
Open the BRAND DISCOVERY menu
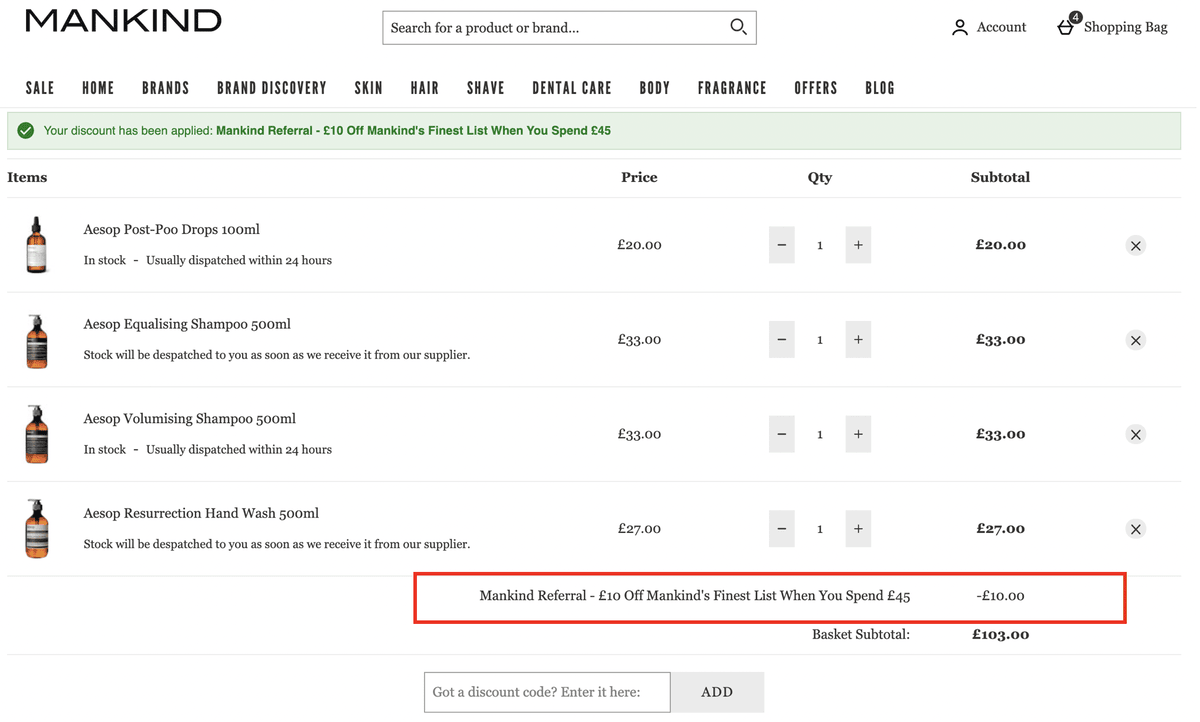click(x=272, y=88)
